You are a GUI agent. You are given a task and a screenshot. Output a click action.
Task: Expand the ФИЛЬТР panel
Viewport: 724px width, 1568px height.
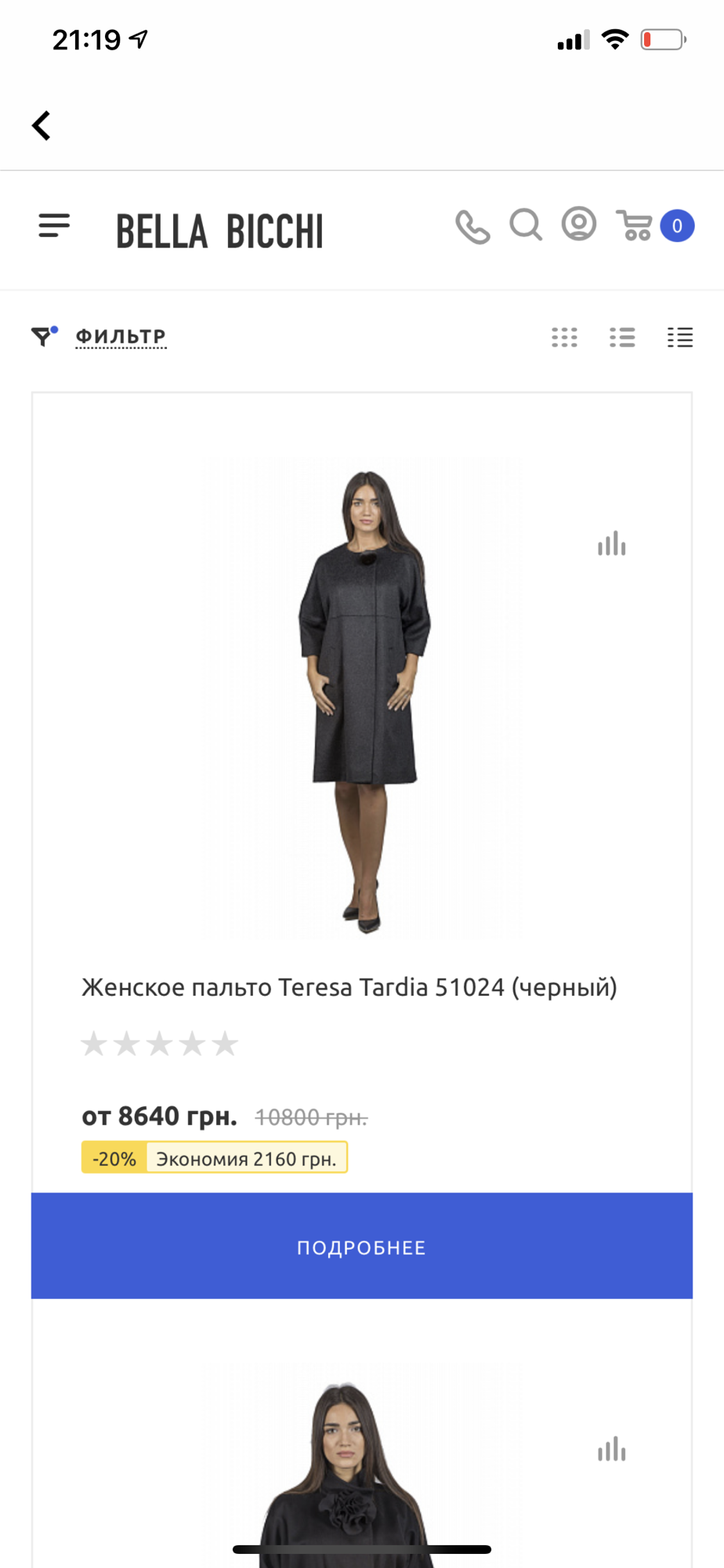[121, 336]
